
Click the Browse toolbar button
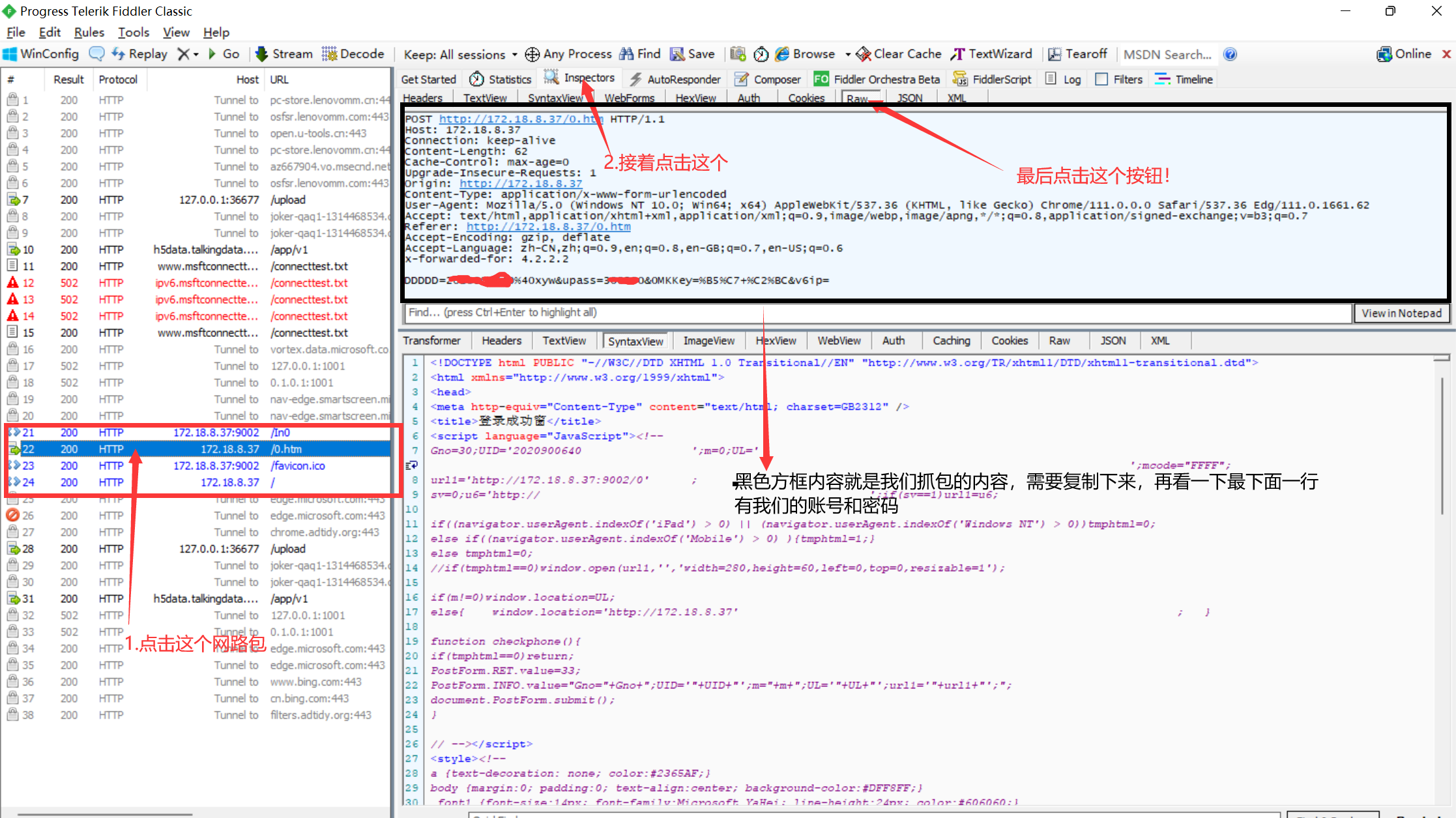(x=805, y=54)
